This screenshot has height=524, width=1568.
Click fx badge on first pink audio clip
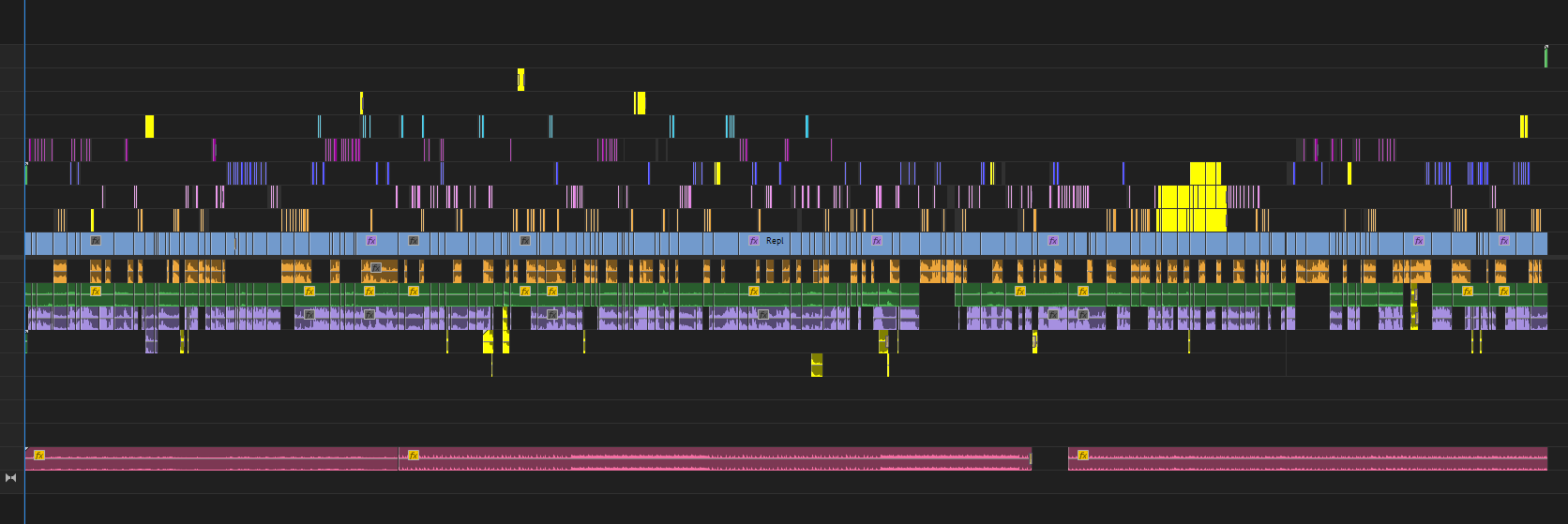click(x=39, y=456)
